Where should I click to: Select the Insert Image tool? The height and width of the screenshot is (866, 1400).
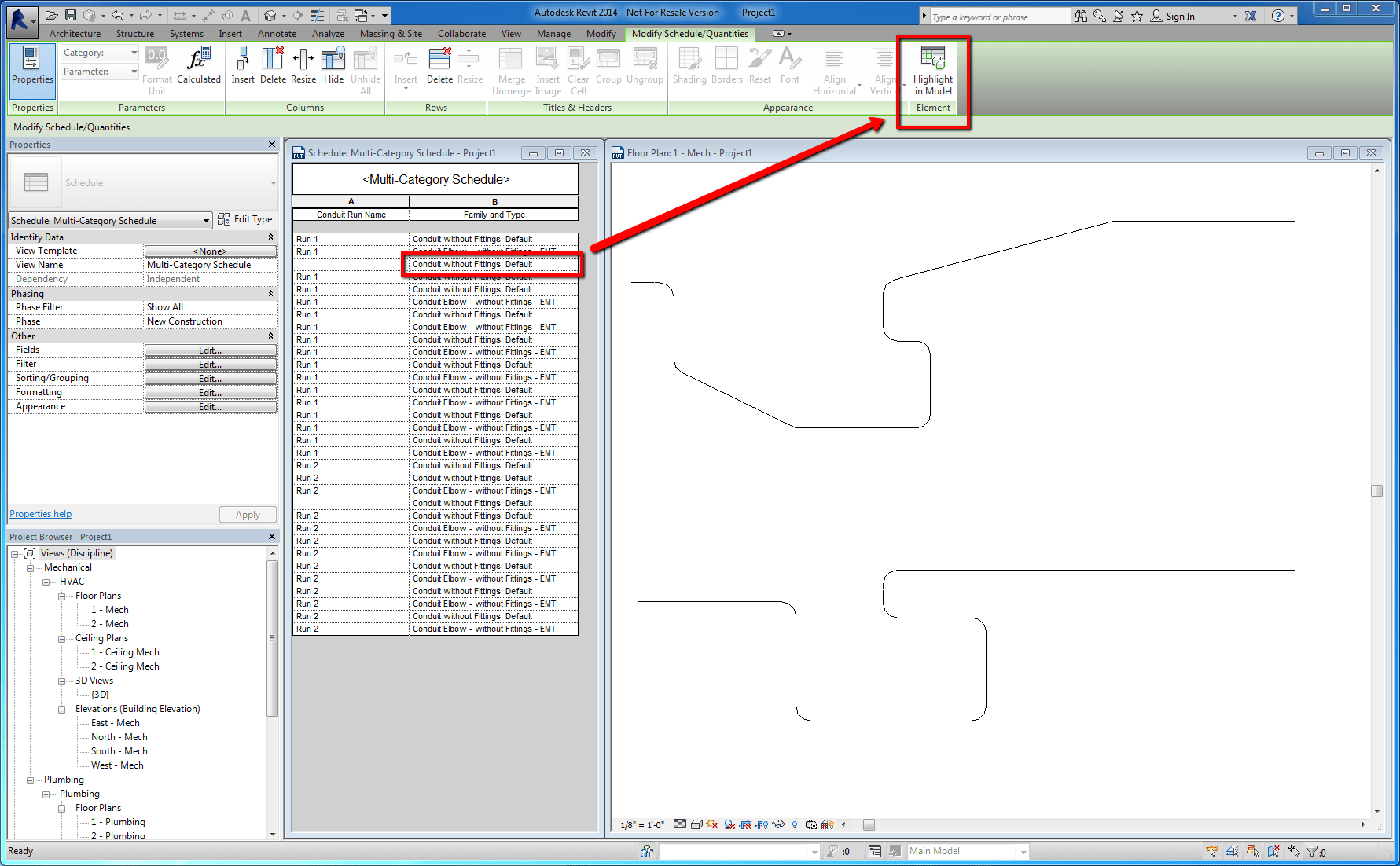(547, 69)
